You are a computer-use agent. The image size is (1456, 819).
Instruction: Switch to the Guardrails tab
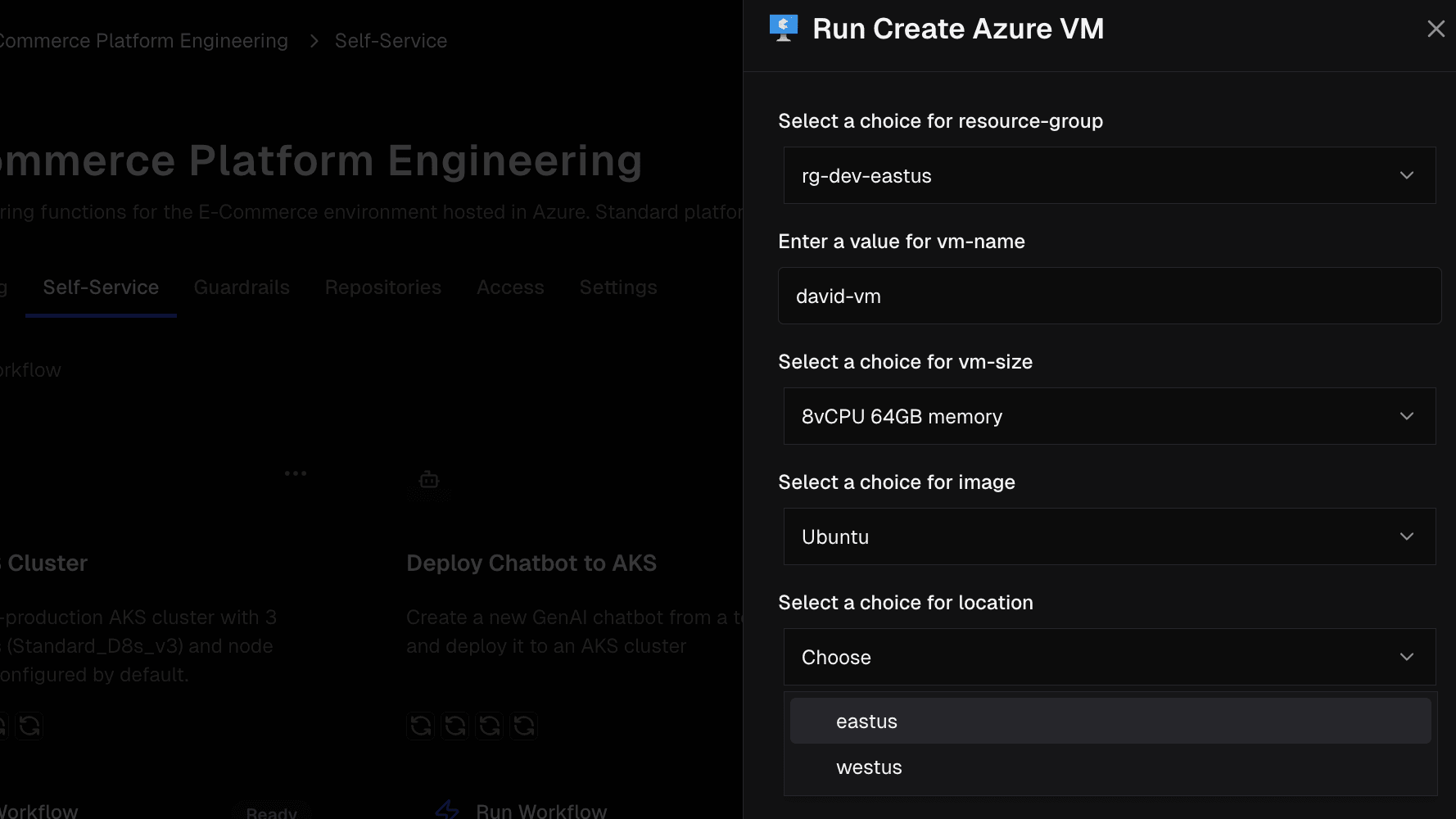(242, 287)
